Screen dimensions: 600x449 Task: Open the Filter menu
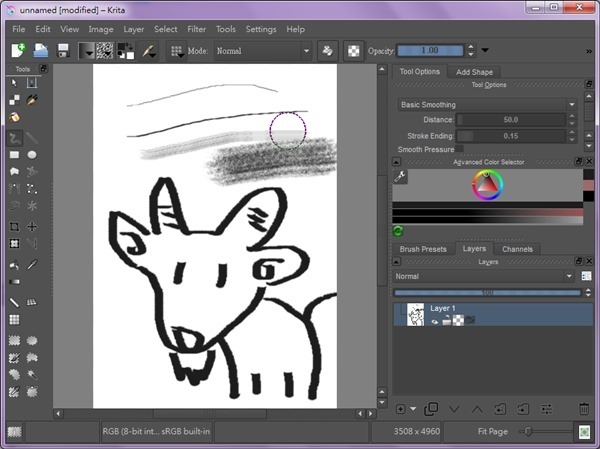[196, 29]
